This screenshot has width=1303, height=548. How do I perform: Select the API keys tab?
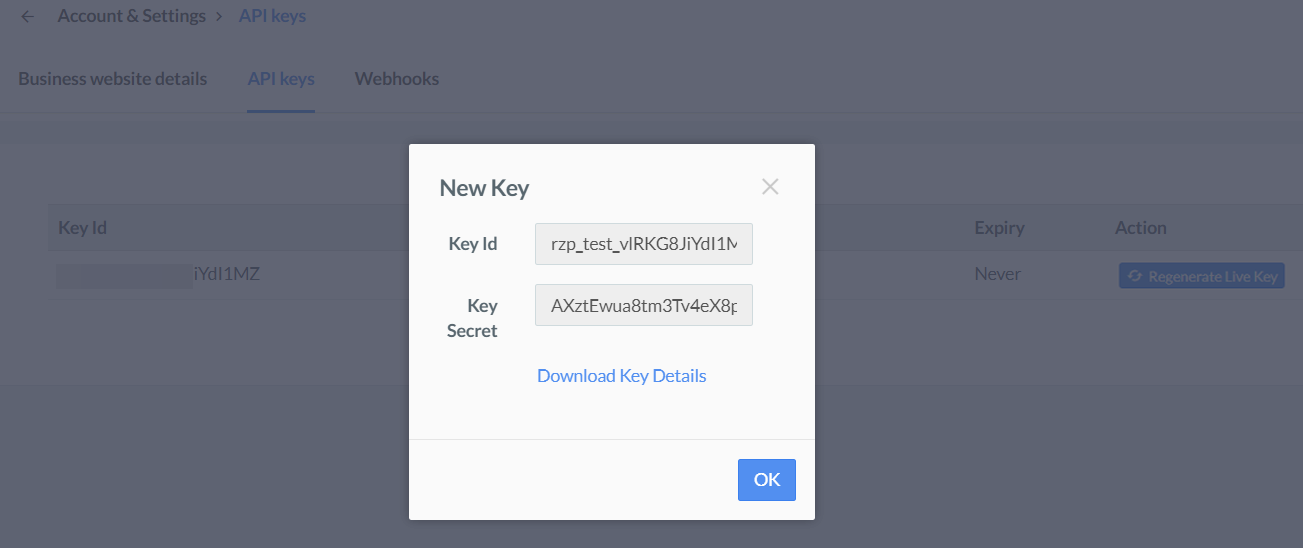click(x=281, y=78)
